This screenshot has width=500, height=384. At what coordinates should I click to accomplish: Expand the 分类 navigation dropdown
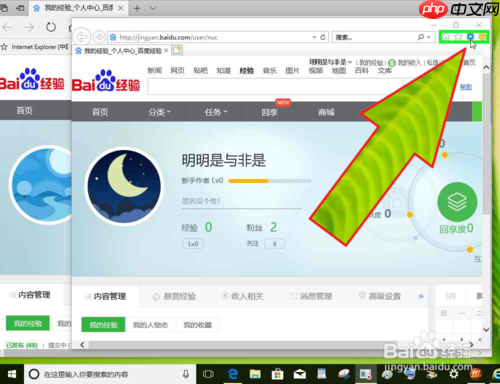[x=159, y=112]
